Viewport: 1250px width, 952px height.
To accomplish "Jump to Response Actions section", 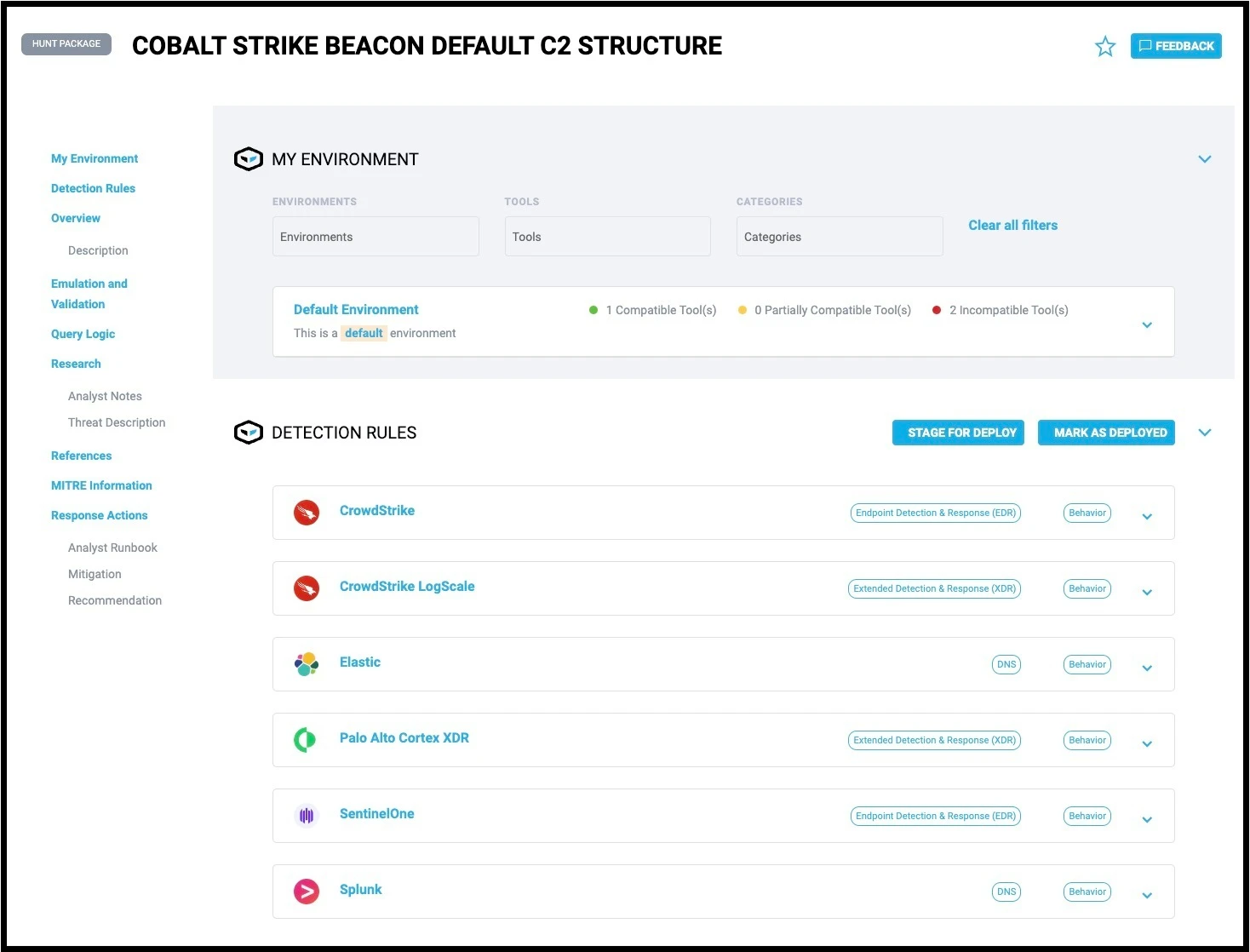I will click(x=99, y=515).
